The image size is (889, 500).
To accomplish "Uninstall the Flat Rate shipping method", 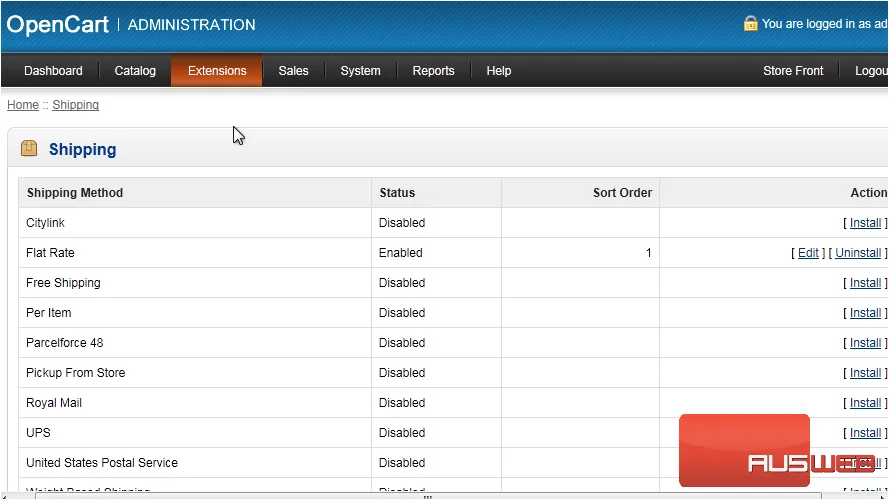I will pos(858,253).
